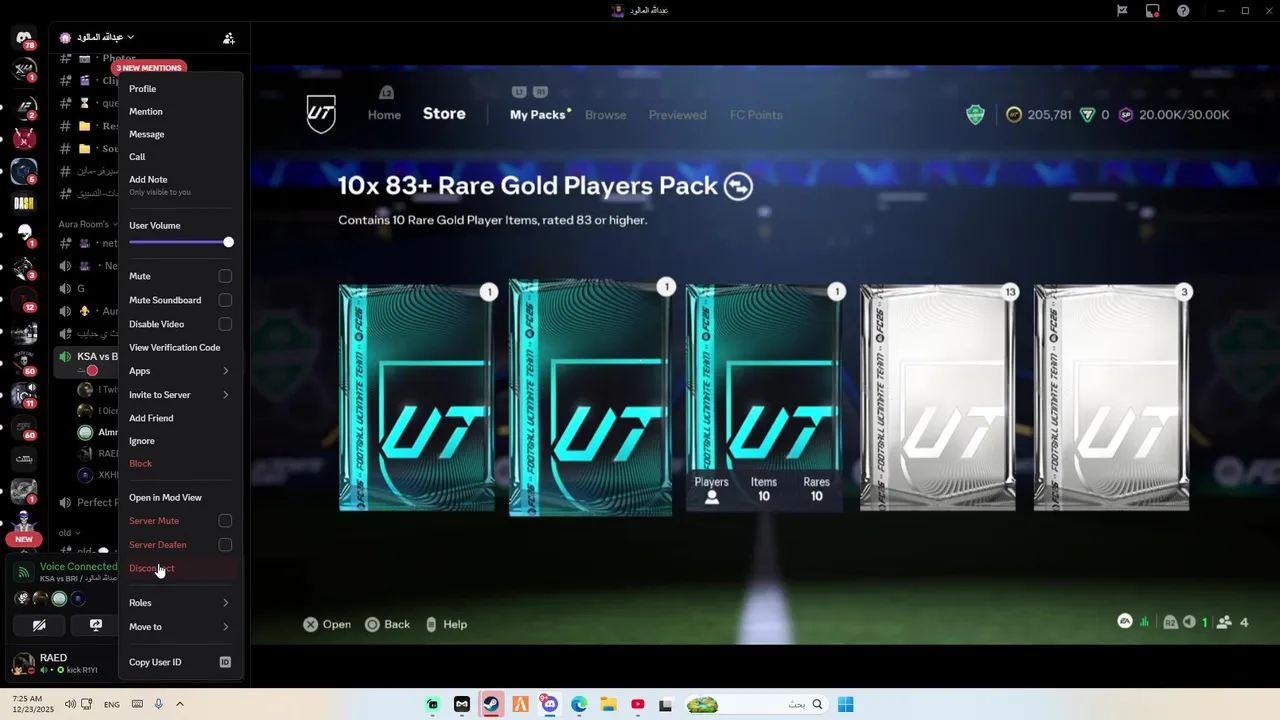Open the YouTube app in taskbar

637,704
